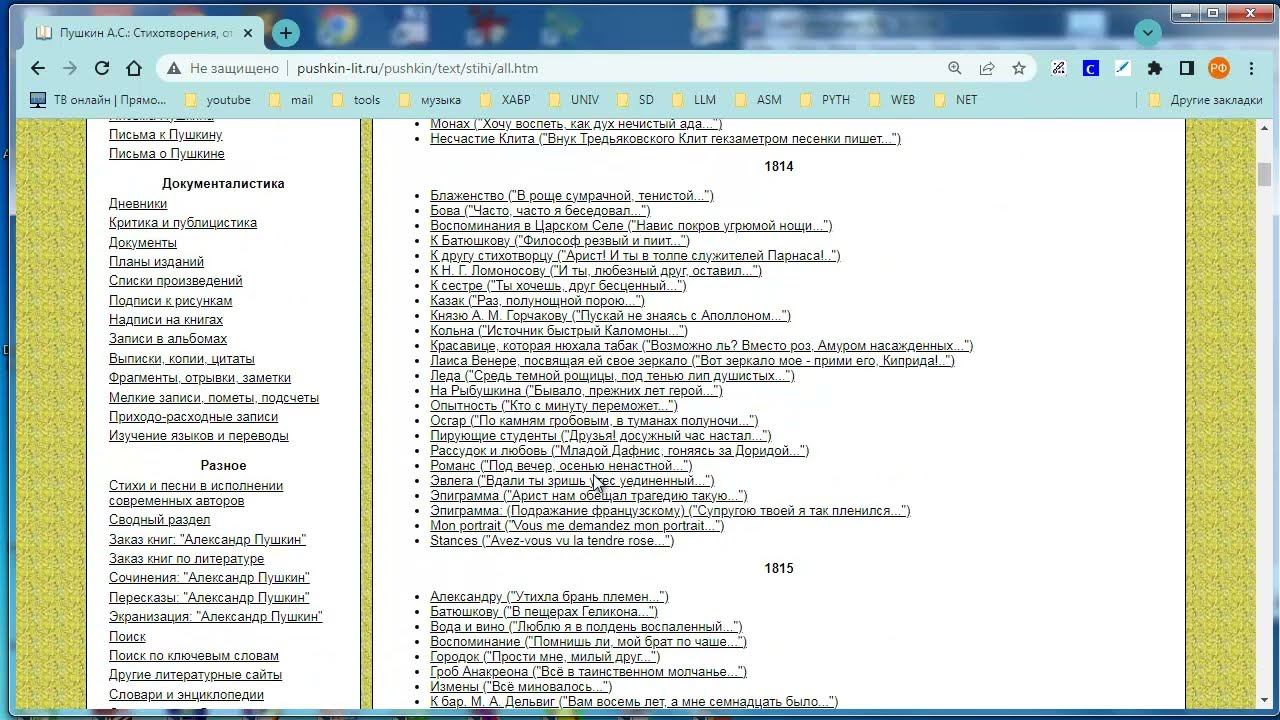Open the tab search dropdown
The width and height of the screenshot is (1280, 720).
[1148, 33]
